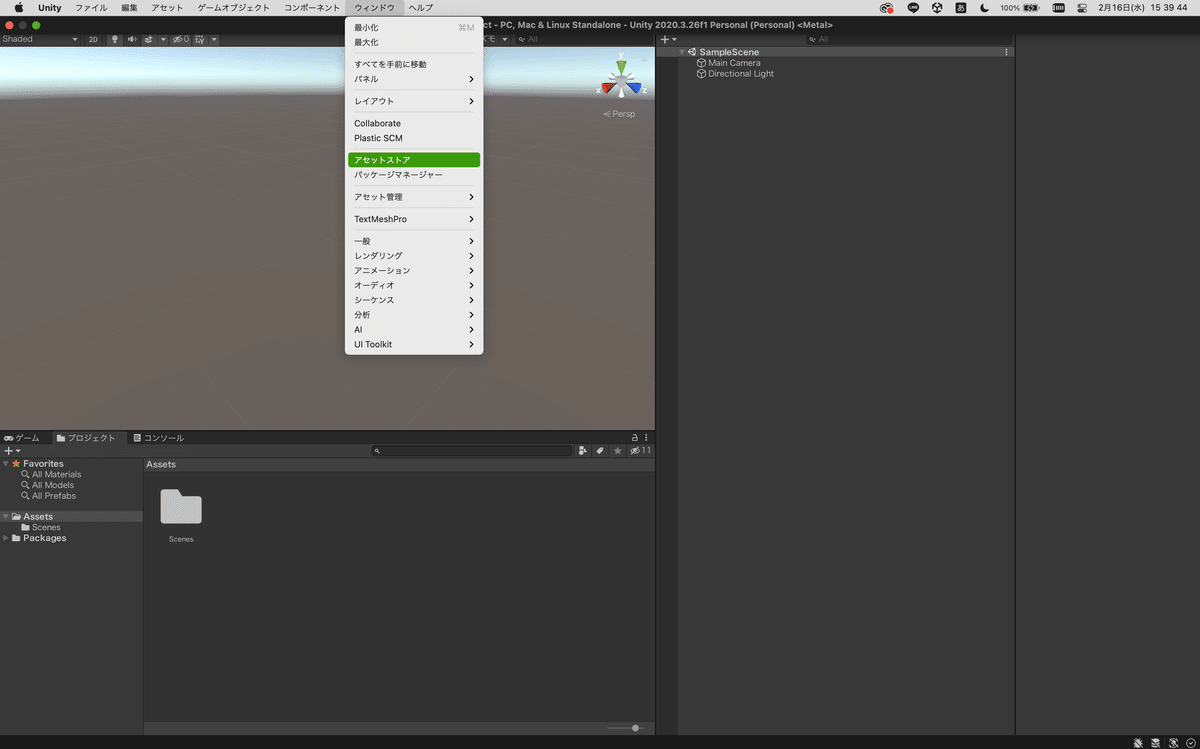Open the コンポーネント menu
The height and width of the screenshot is (749, 1200).
312,8
